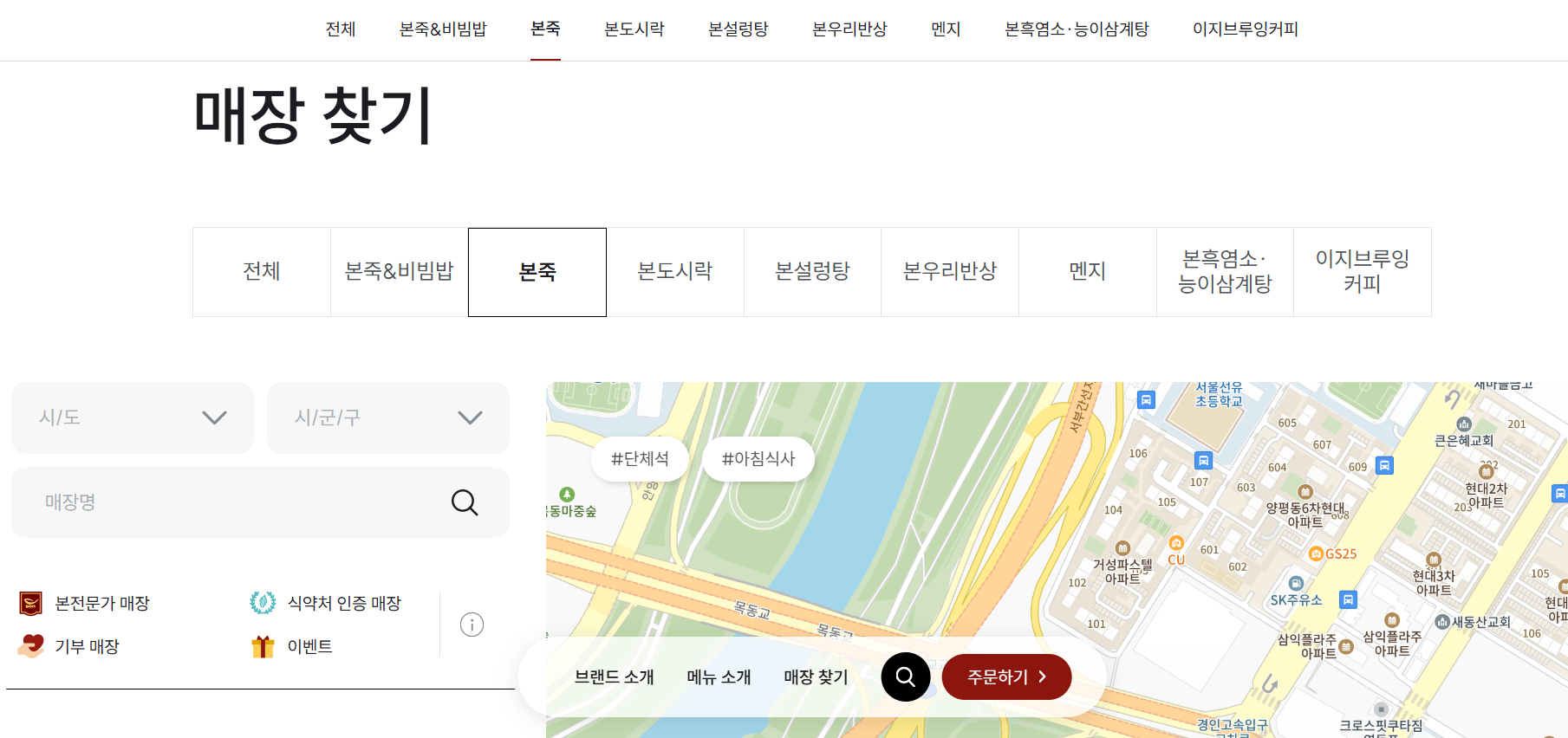Click the SK주유소 marker on the map
1568x738 pixels.
(x=1296, y=583)
